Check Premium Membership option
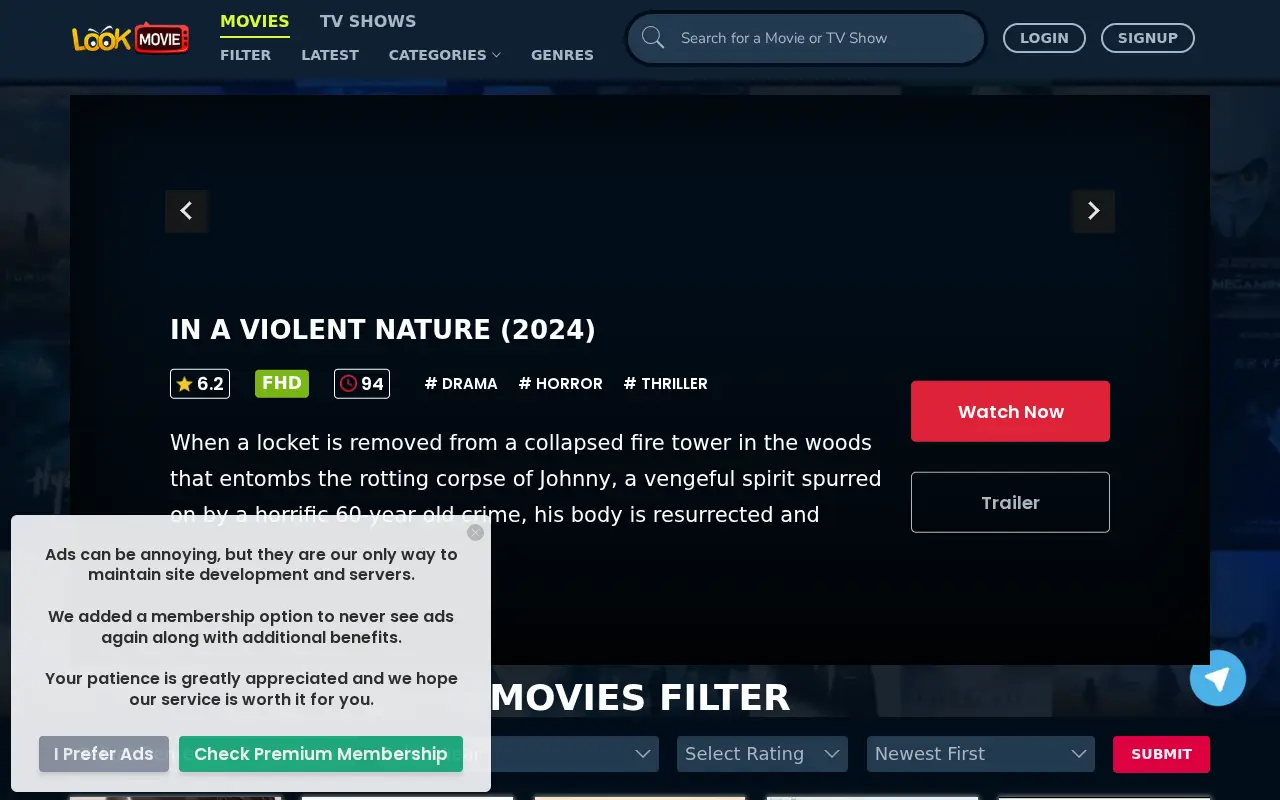 [x=321, y=754]
